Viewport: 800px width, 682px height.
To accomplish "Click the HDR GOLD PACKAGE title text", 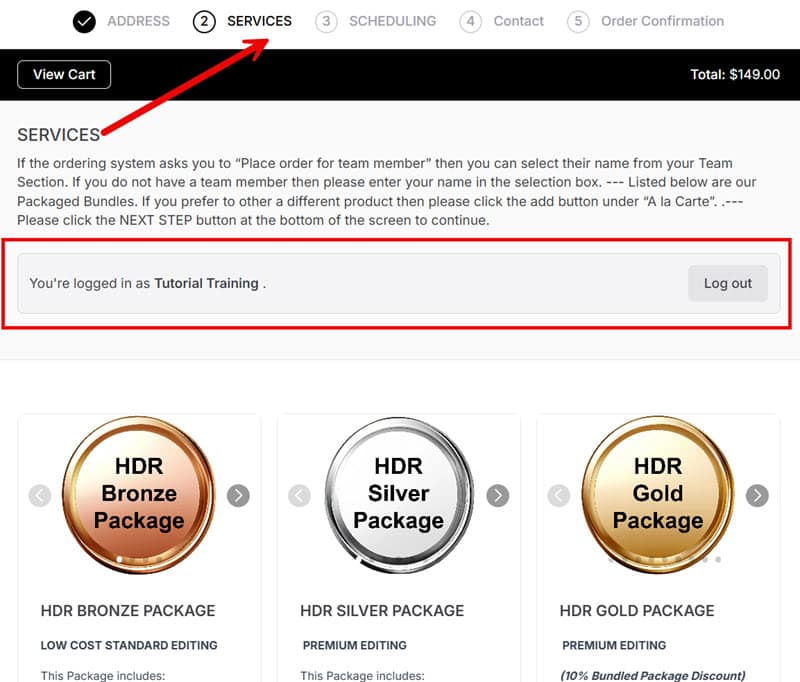I will point(637,610).
